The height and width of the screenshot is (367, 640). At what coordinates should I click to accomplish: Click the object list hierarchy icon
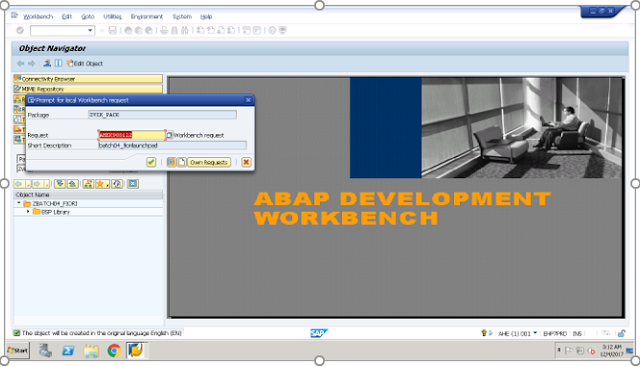pyautogui.click(x=88, y=184)
